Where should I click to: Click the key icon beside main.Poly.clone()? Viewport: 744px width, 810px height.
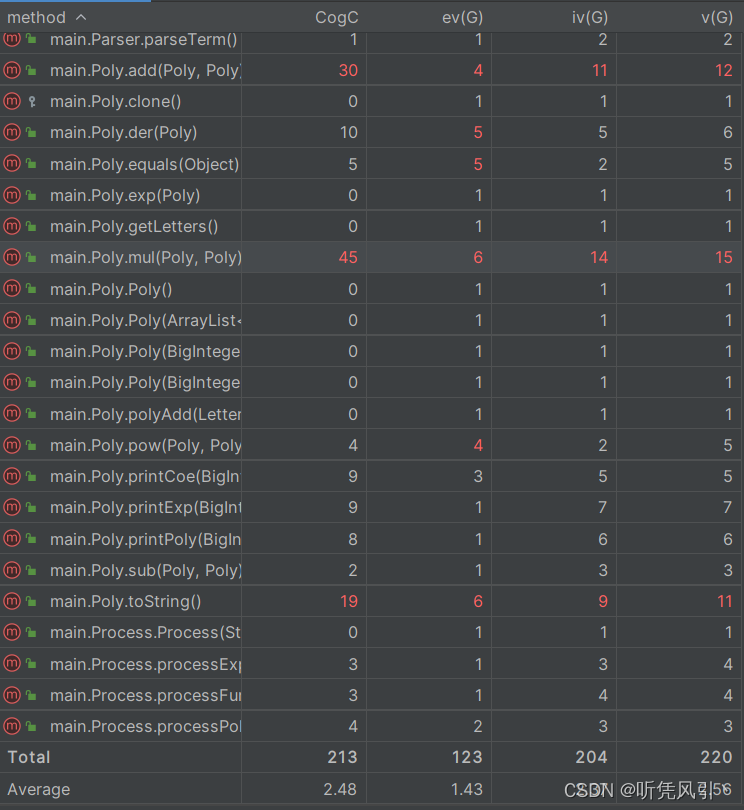(32, 101)
